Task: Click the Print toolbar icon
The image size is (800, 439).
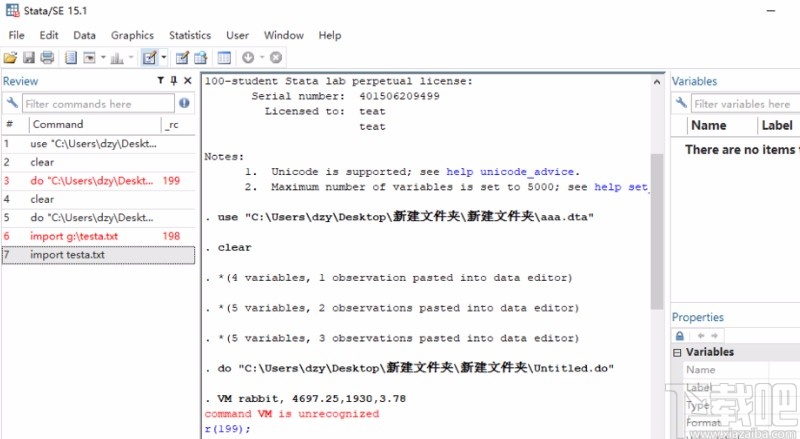Action: pos(47,58)
